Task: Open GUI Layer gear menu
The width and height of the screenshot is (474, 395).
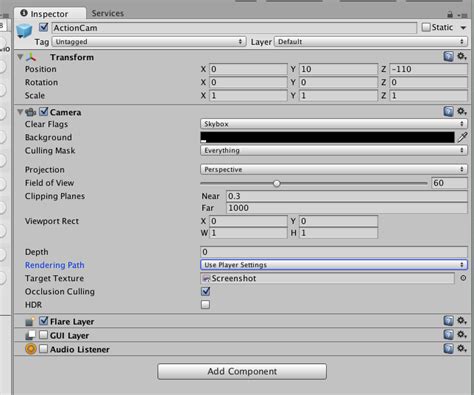Action: pos(462,335)
